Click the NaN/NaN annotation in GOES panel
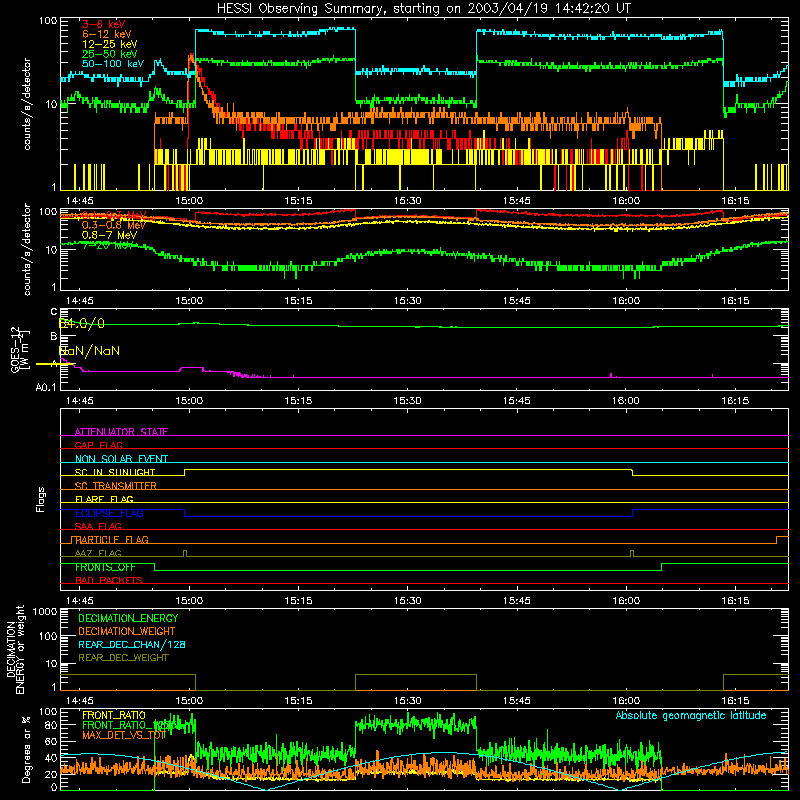800x800 pixels. (89, 351)
